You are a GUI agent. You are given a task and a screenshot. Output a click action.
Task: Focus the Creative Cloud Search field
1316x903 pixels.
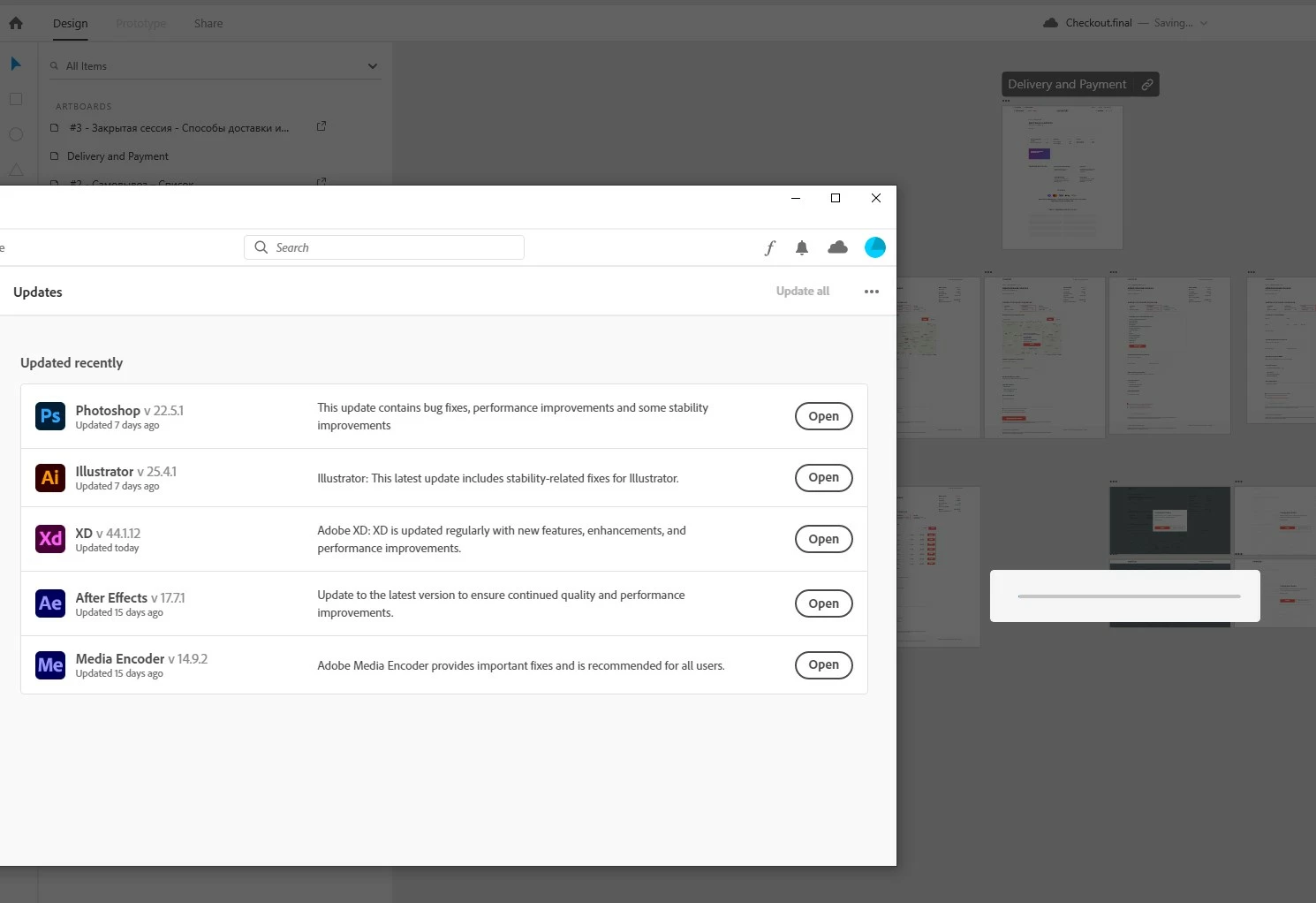pyautogui.click(x=384, y=247)
